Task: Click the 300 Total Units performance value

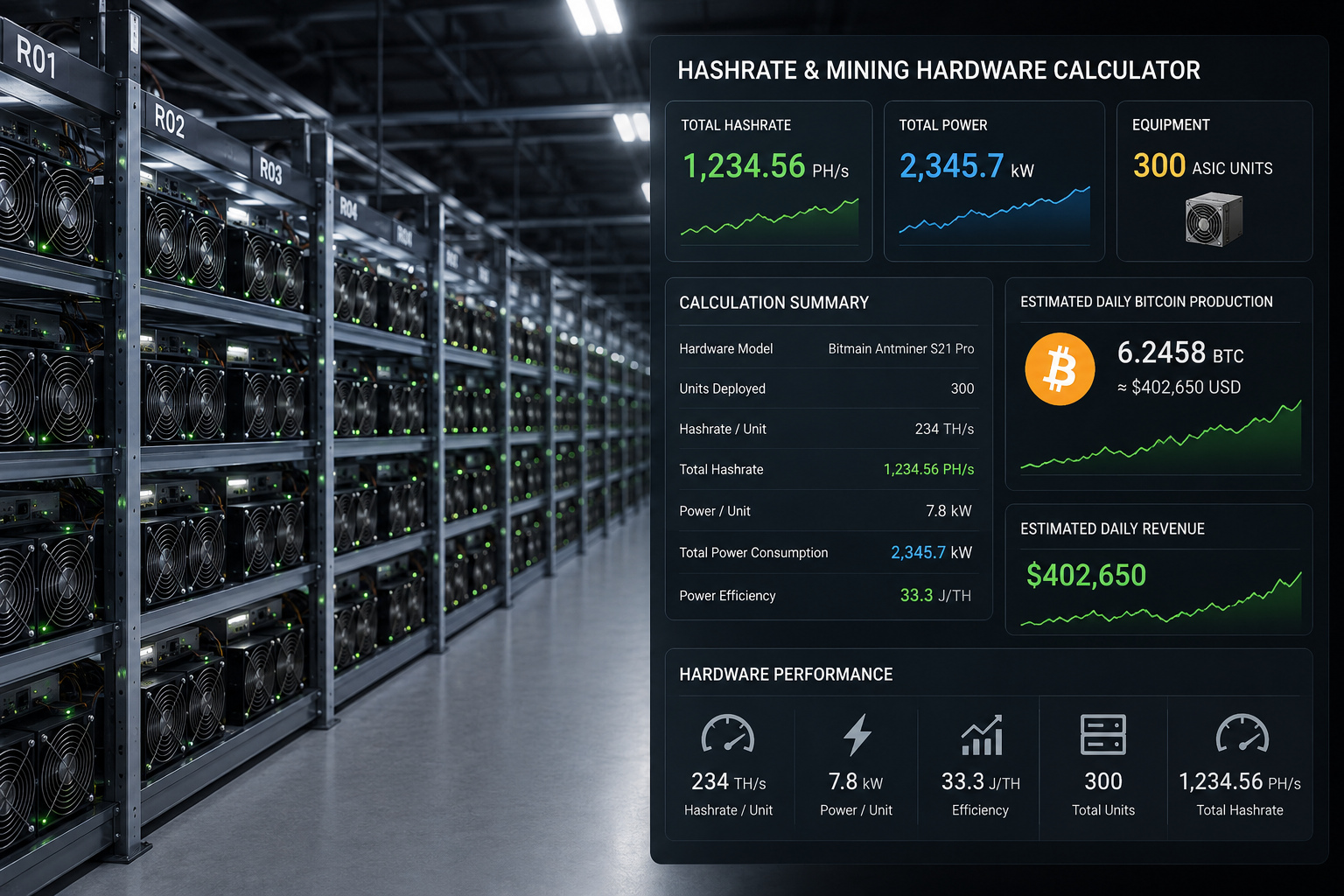Action: 1103,781
